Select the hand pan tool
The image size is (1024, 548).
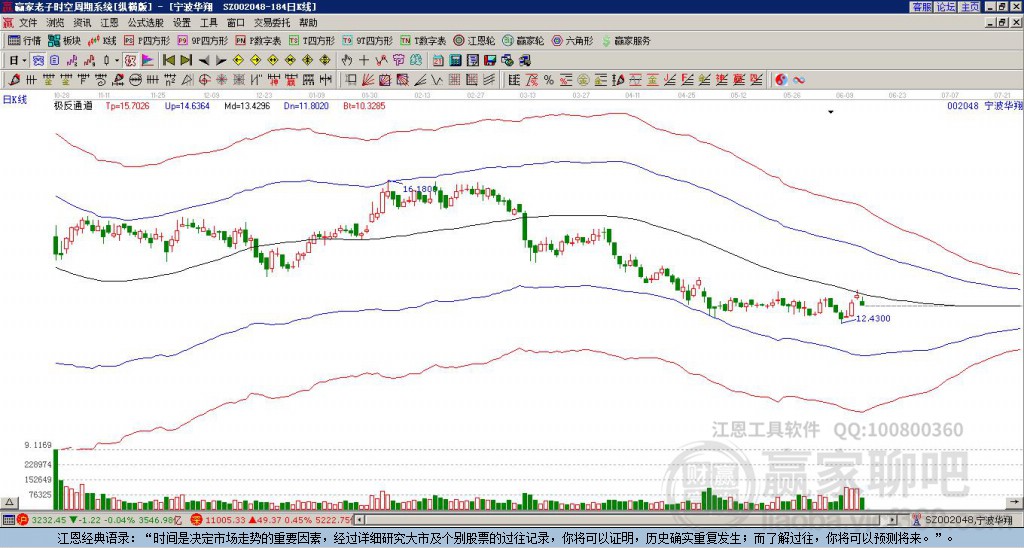point(346,61)
